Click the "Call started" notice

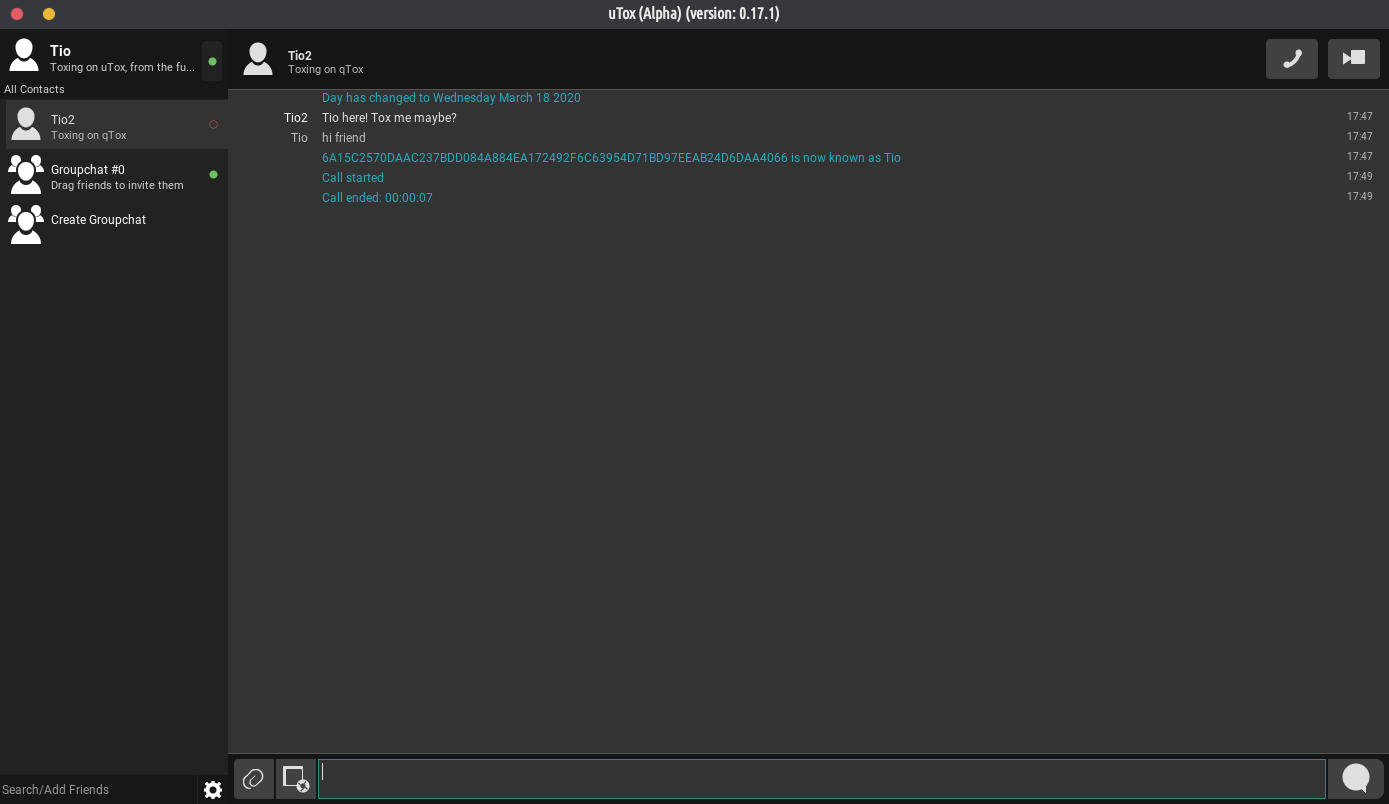click(x=353, y=178)
